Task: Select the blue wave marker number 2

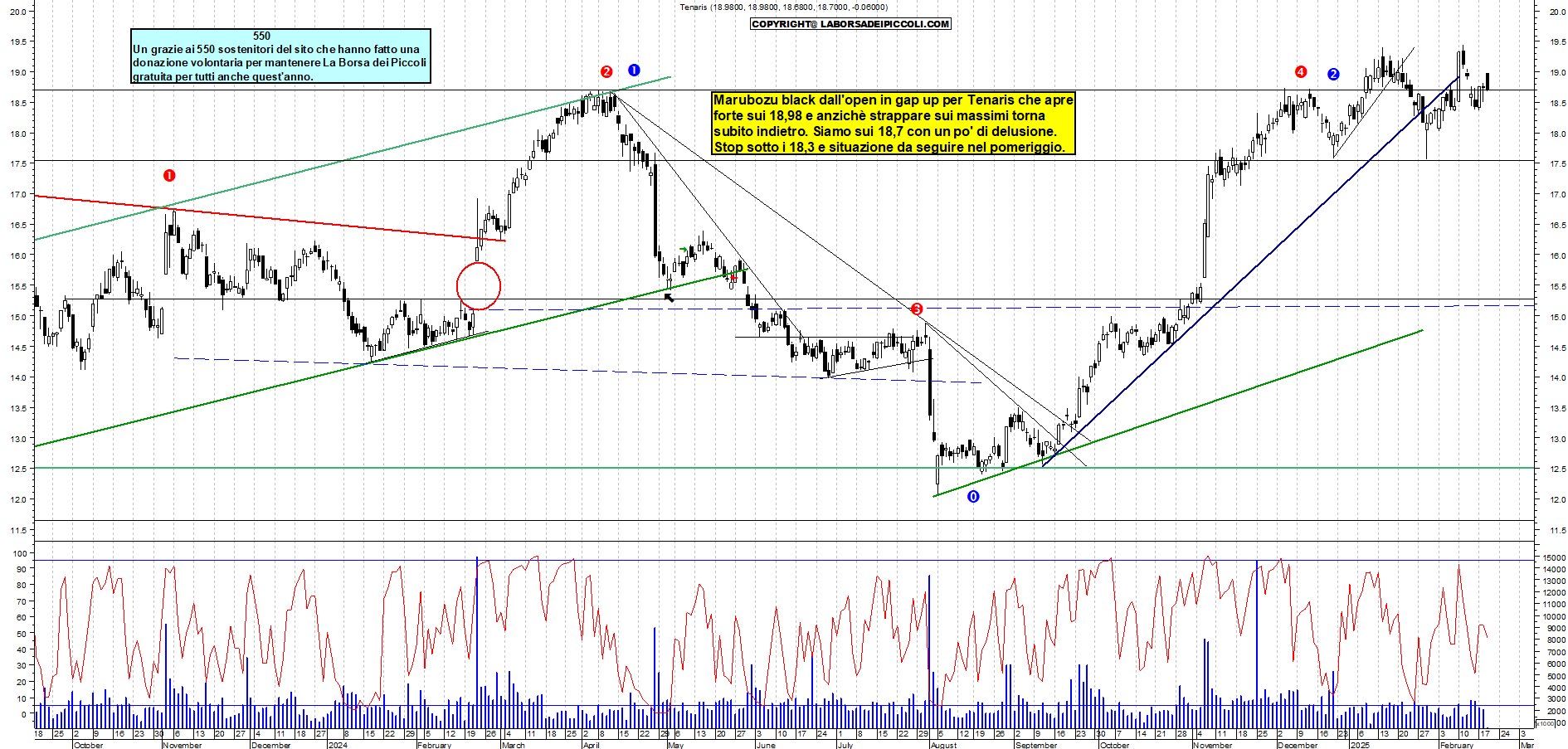Action: point(1333,74)
